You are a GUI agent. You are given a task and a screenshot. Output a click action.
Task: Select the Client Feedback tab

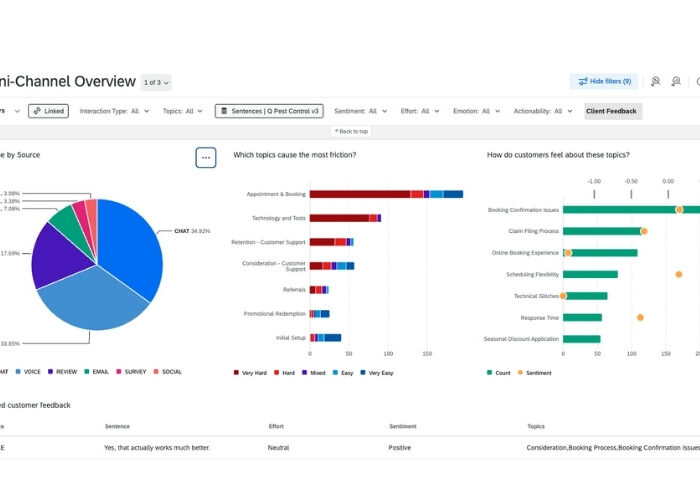click(x=612, y=111)
